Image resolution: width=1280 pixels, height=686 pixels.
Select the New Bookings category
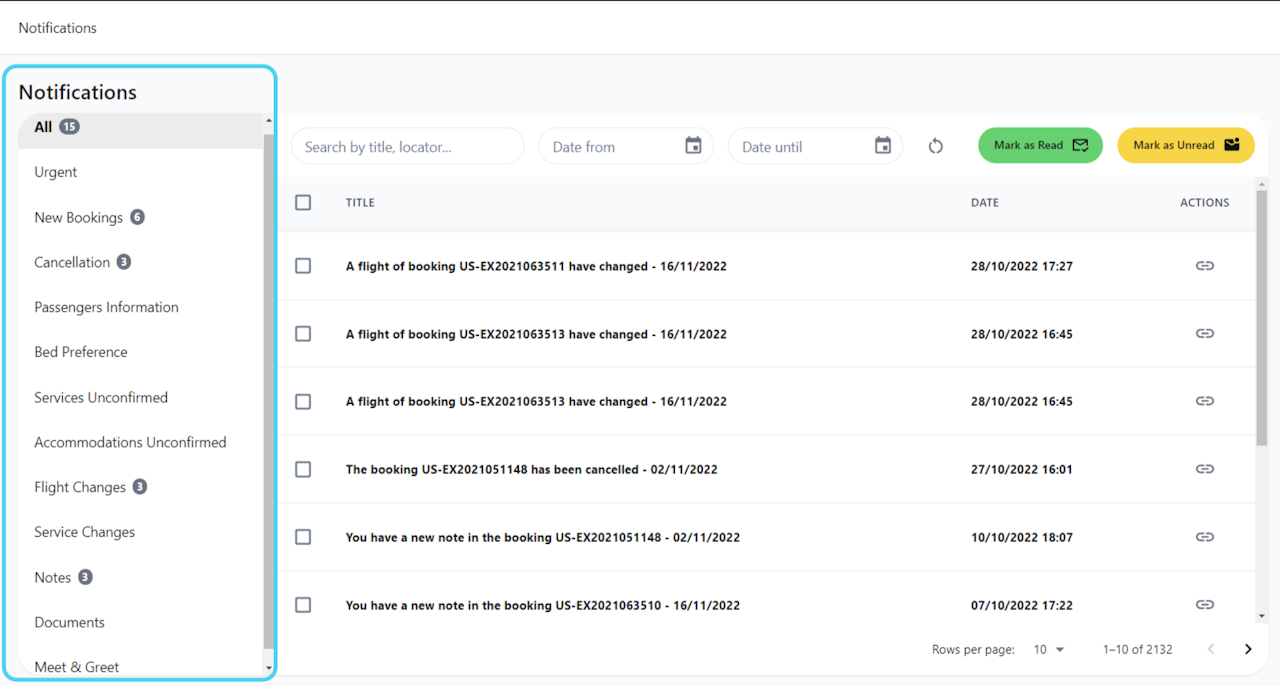[x=79, y=217]
